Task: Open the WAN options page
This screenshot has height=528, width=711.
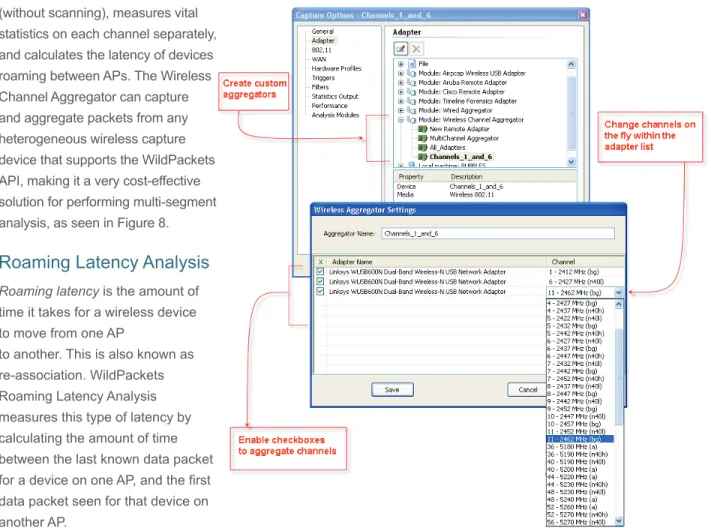Action: point(319,59)
